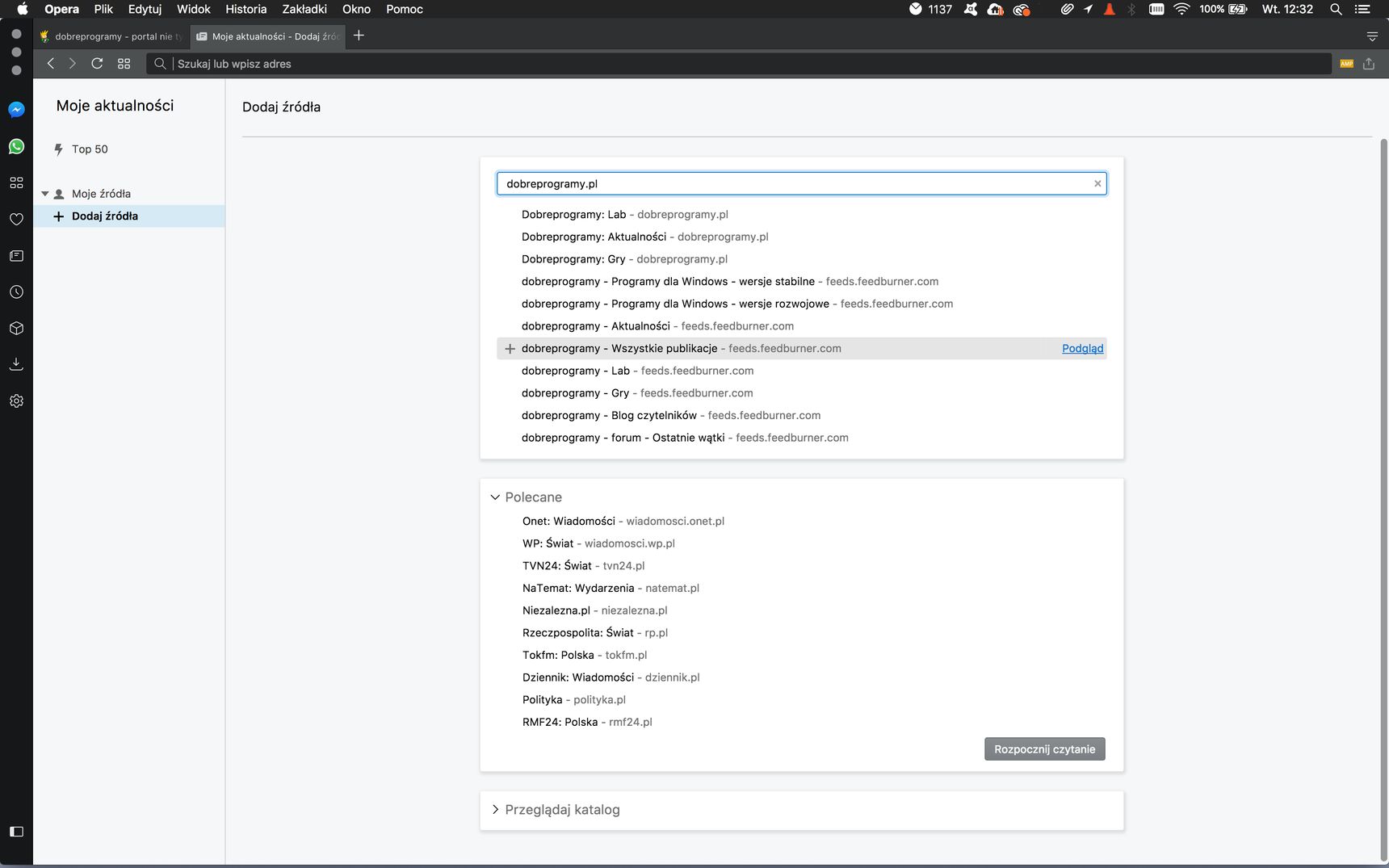The image size is (1389, 868).
Task: Open the Apple menu
Action: (x=22, y=9)
